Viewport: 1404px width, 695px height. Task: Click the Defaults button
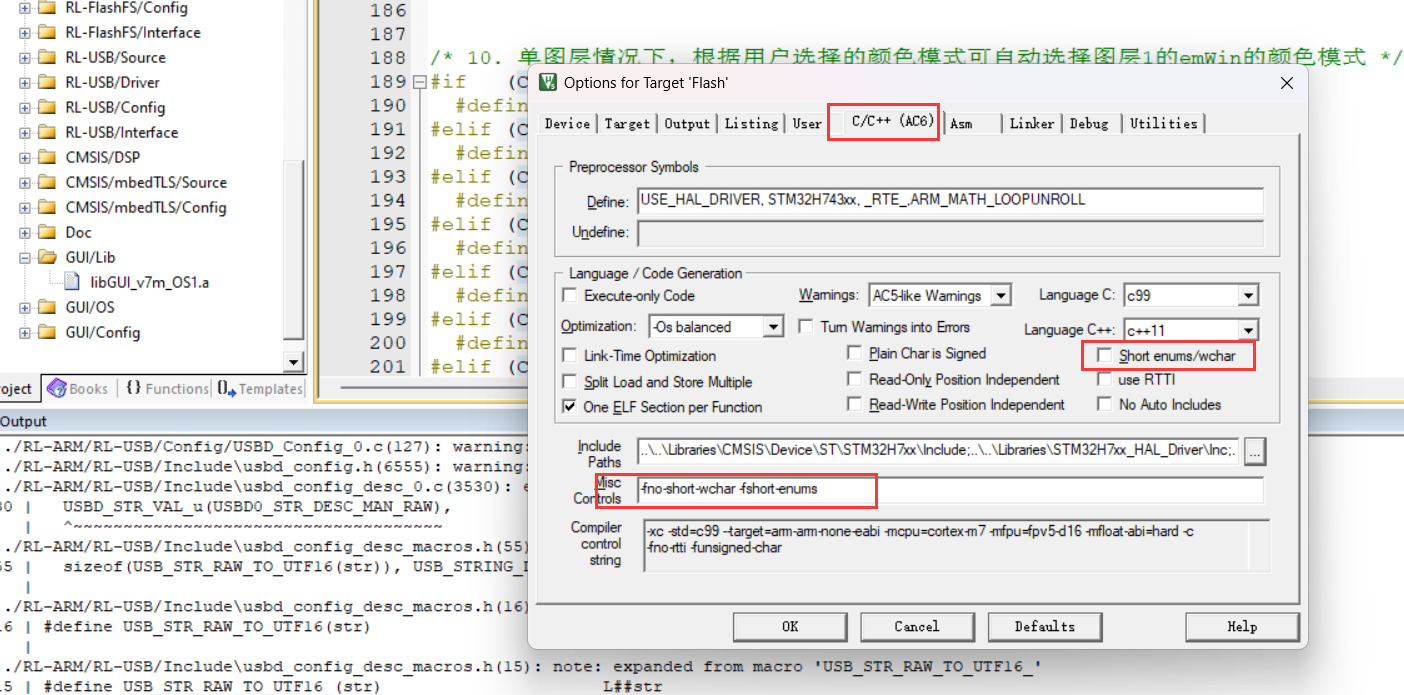(1044, 627)
